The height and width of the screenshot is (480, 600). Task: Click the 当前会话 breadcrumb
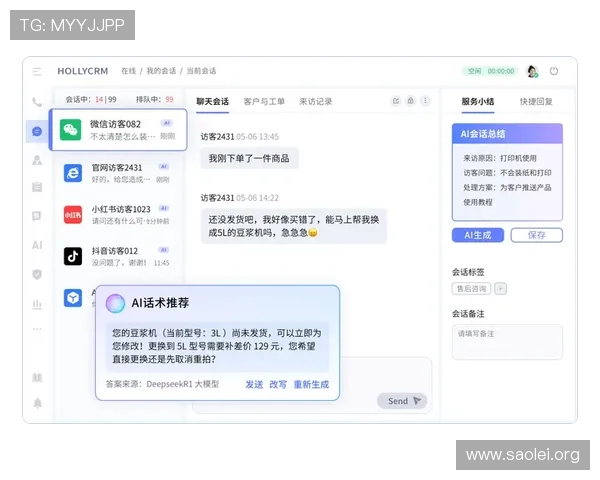pos(201,71)
